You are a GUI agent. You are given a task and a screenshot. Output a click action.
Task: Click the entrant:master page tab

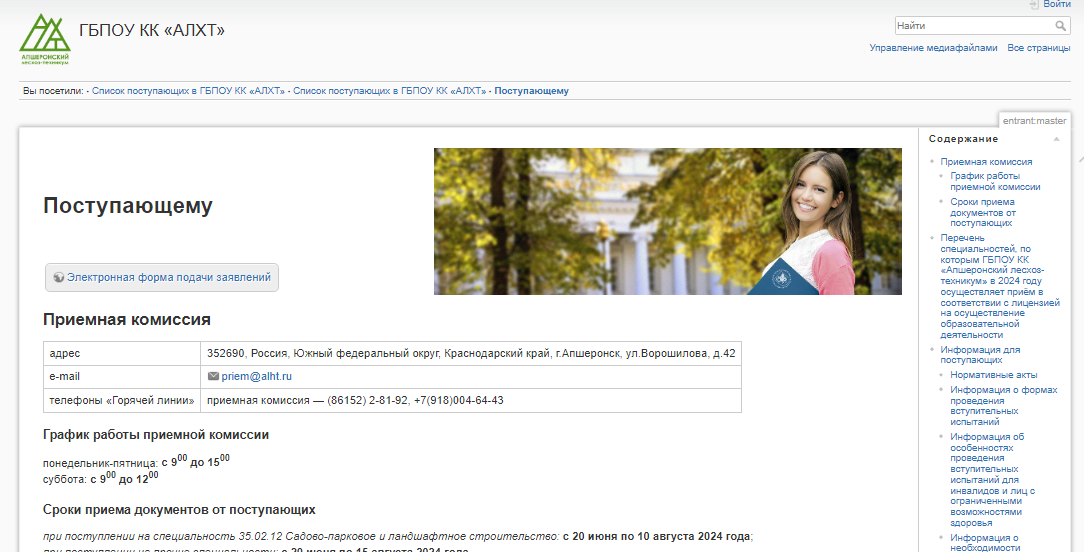[1034, 120]
